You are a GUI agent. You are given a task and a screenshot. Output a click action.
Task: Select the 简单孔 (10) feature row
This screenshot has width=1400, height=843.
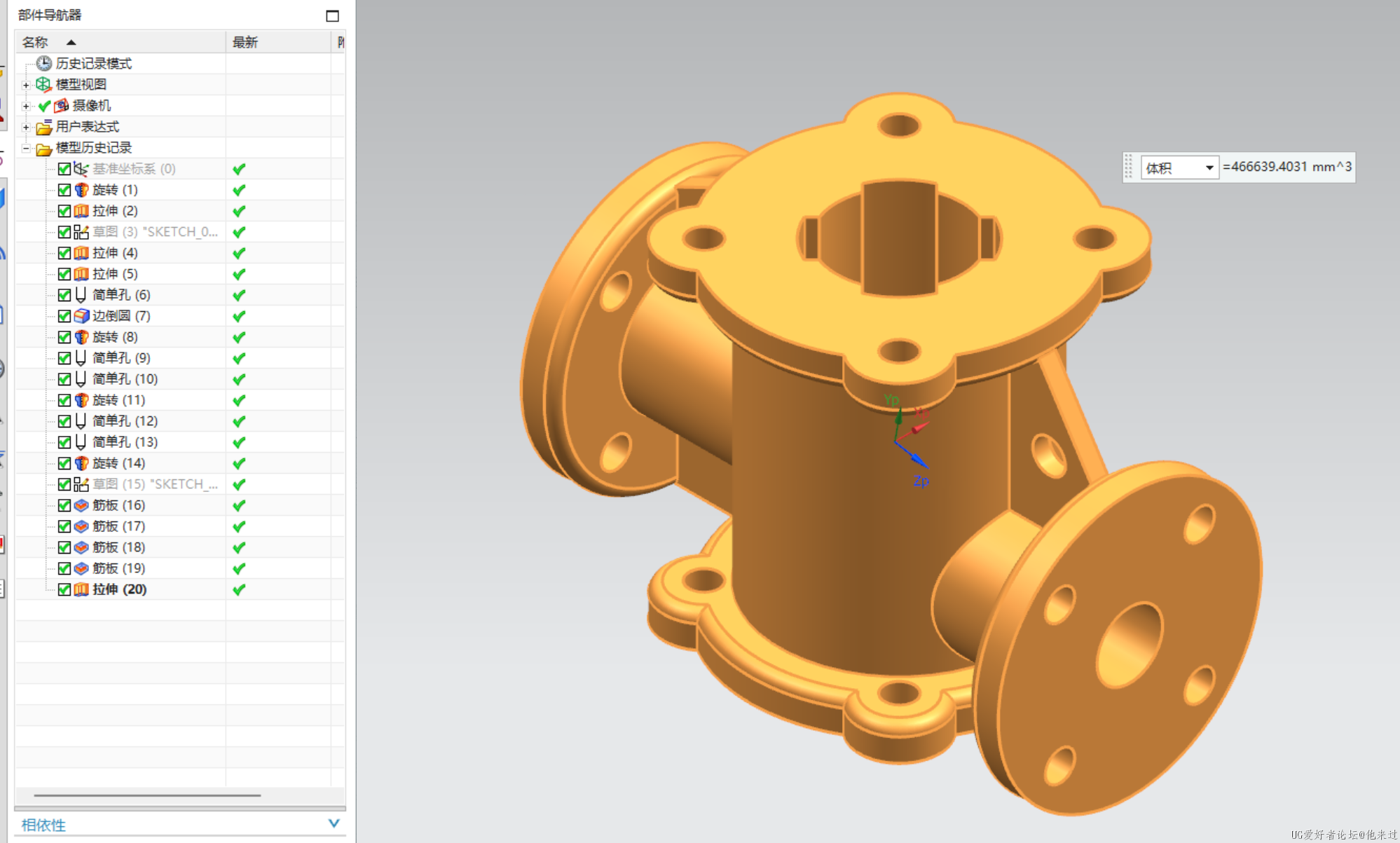180,379
